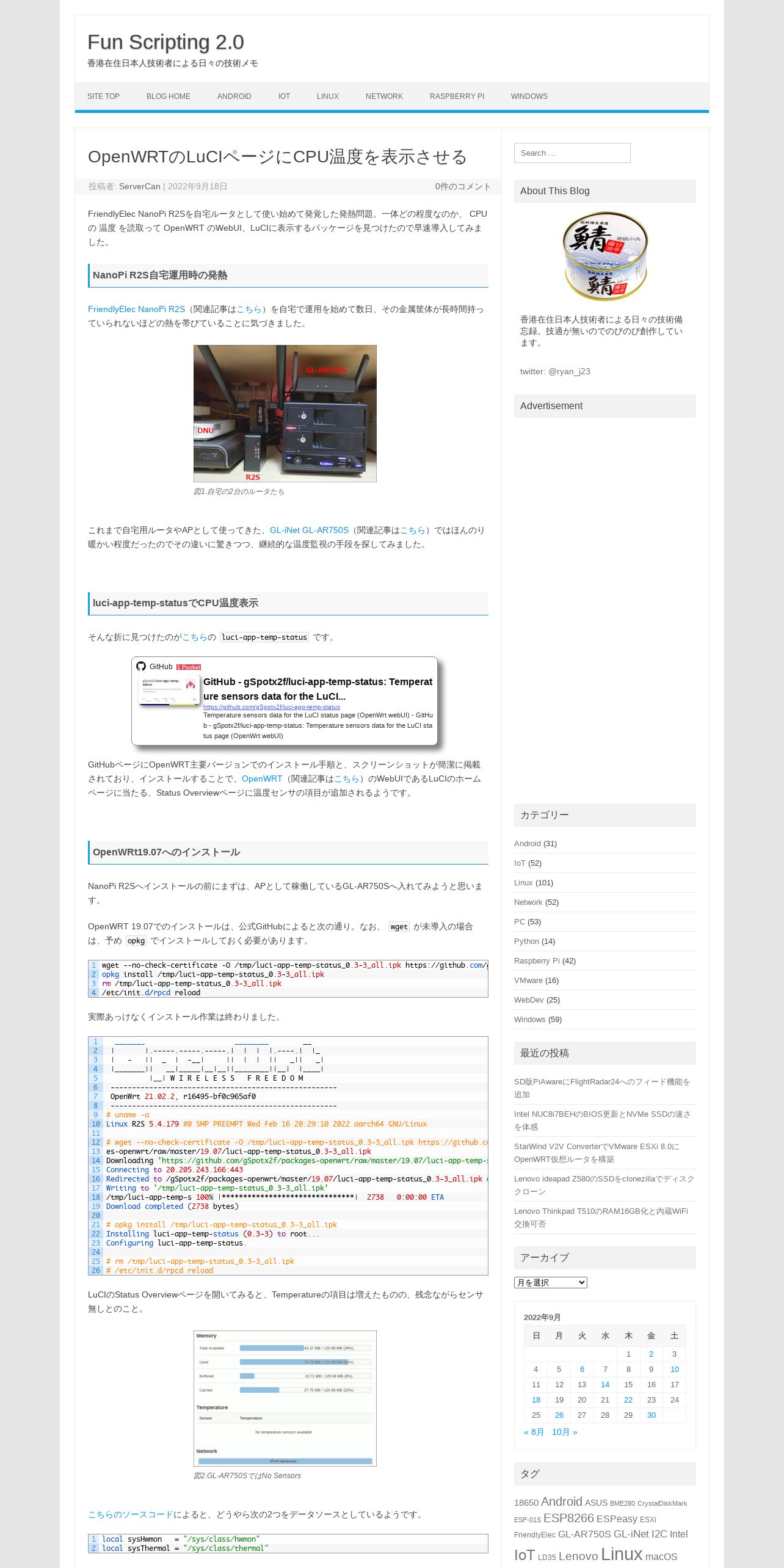Open calendar day 6 posts
The width and height of the screenshot is (784, 1568).
pos(582,1370)
